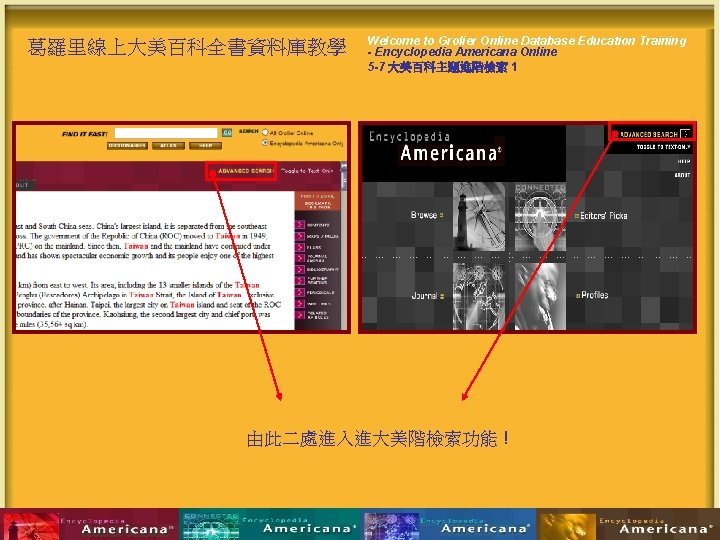
Task: Click the title '葛羅里線上大美百科全書資料庫教學'
Action: (186, 47)
